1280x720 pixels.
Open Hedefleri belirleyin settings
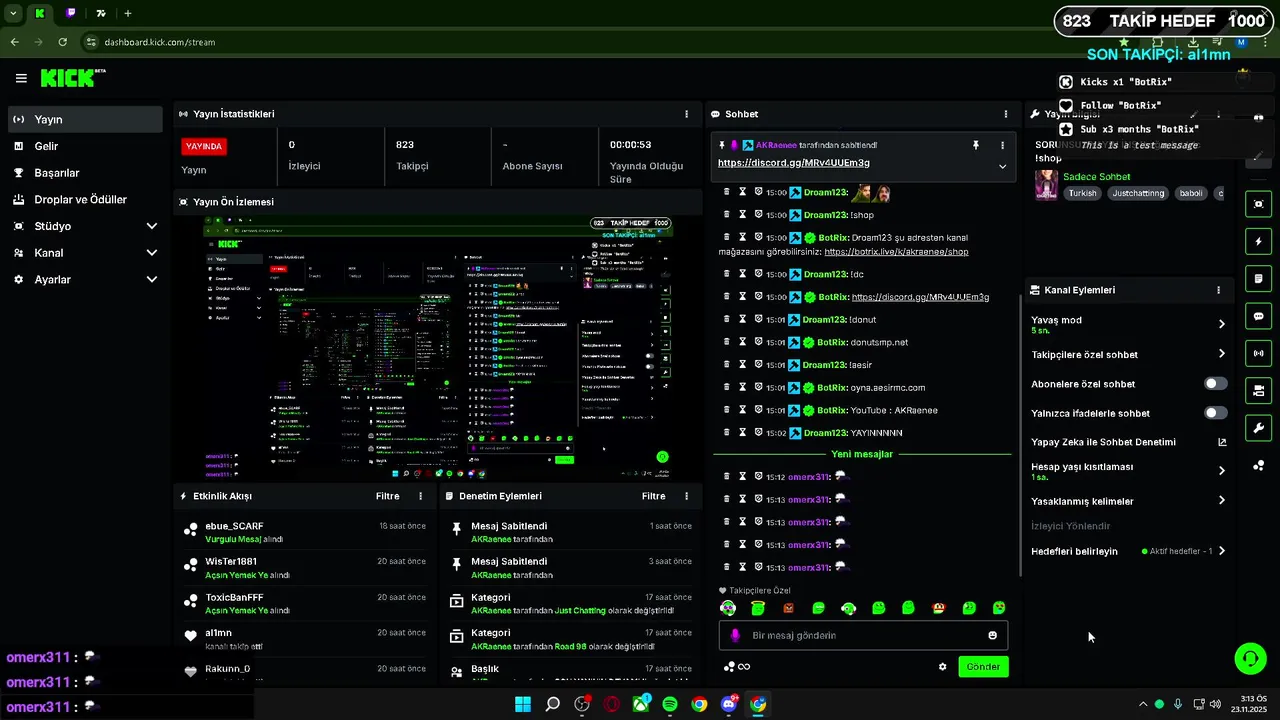tap(1129, 551)
